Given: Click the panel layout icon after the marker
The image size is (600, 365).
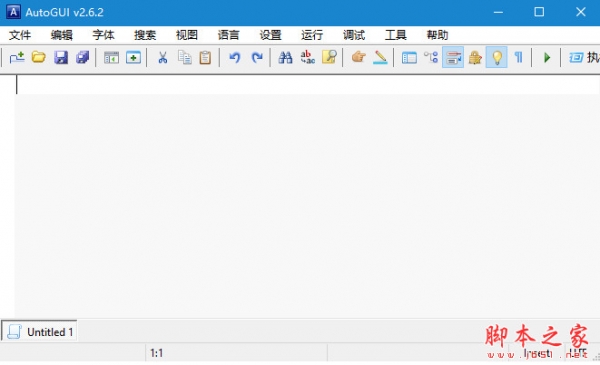Looking at the screenshot, I should tap(409, 57).
